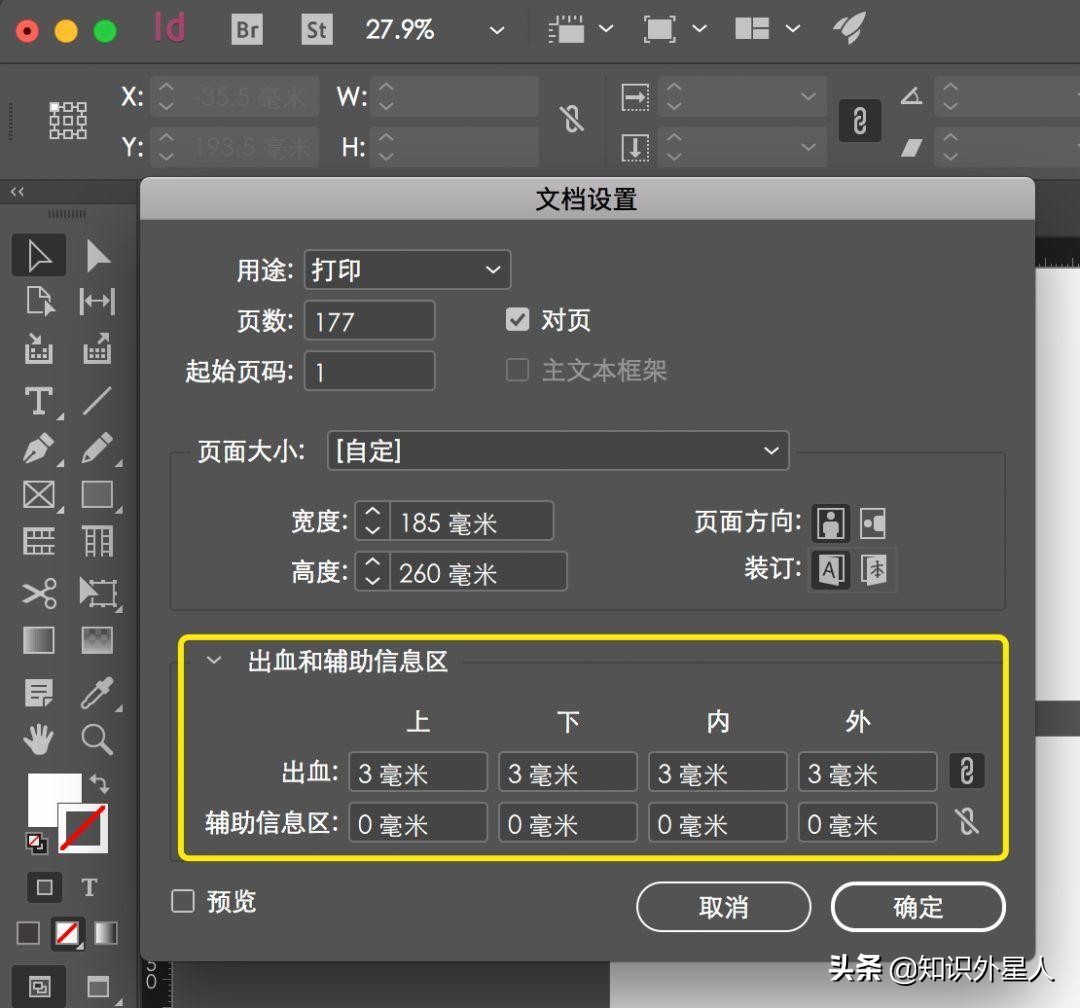1080x1008 pixels.
Task: Select the Pen tool
Action: click(x=38, y=447)
